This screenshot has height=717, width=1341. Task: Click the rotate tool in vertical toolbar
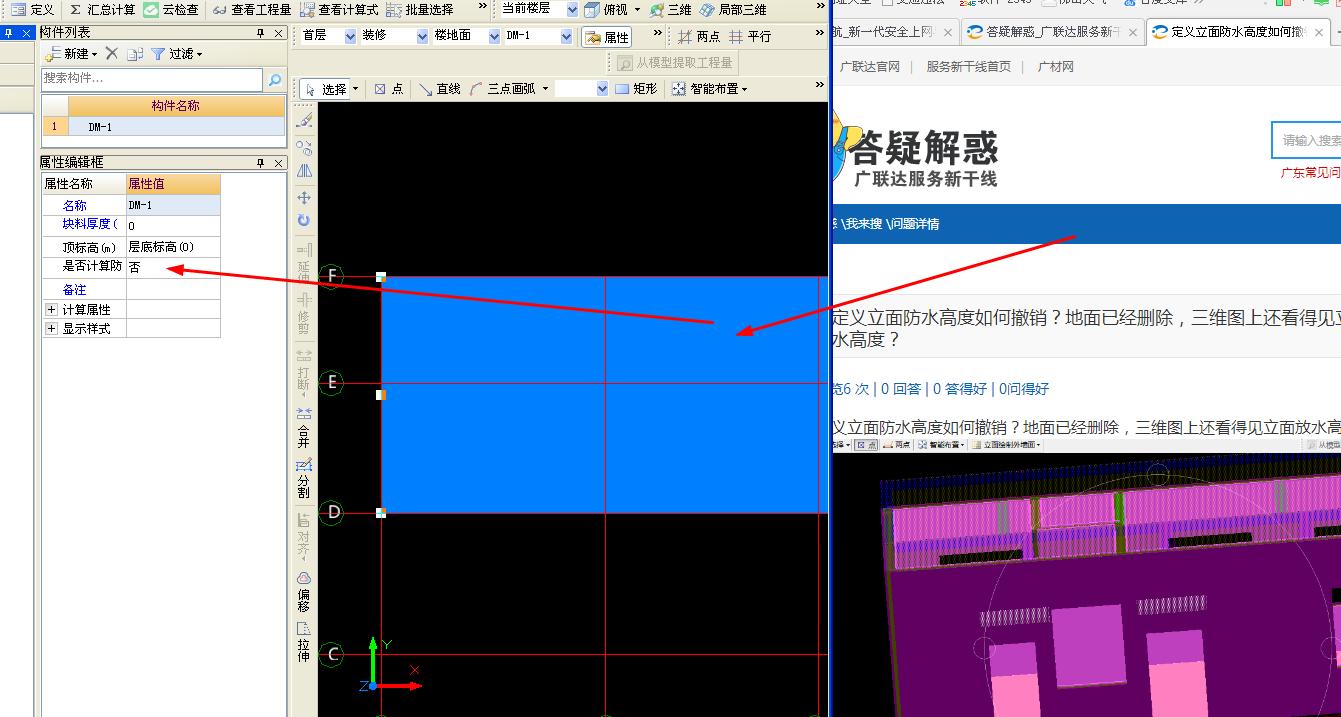tap(304, 220)
